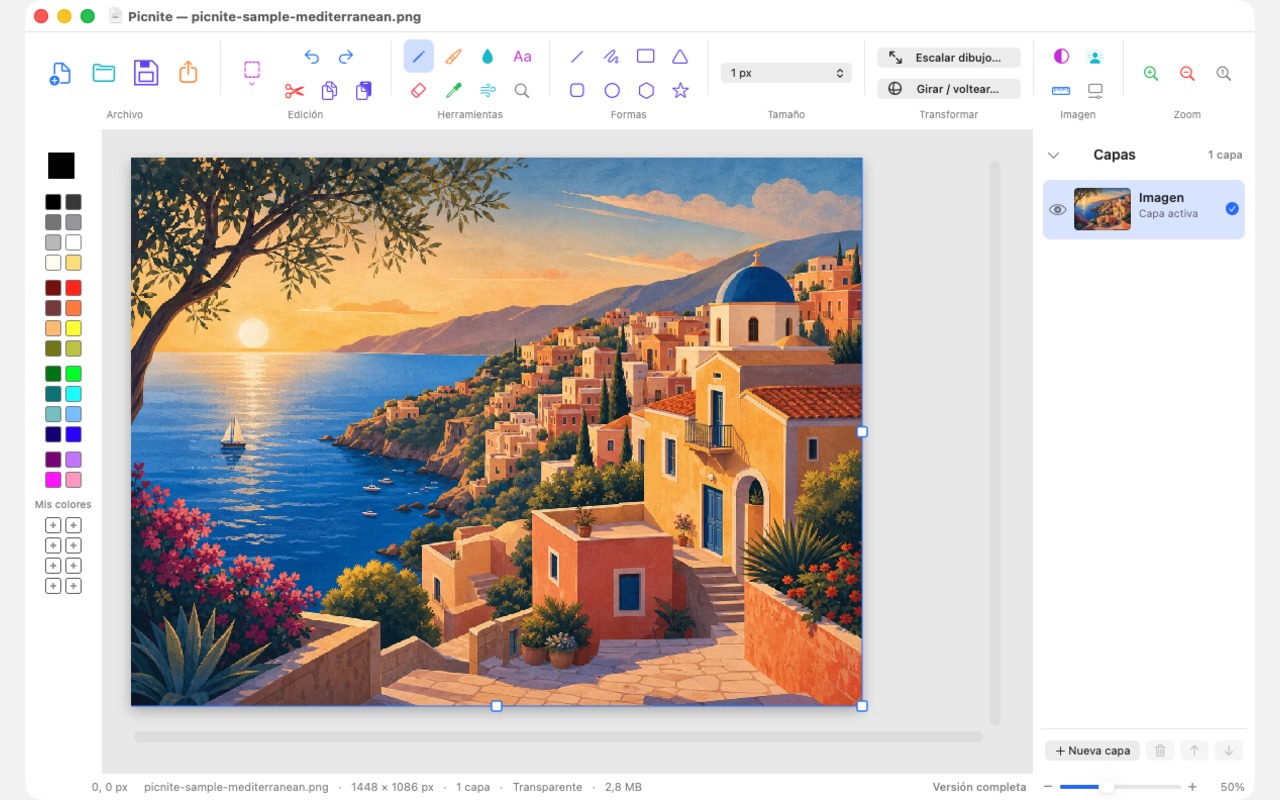Click the Escalar dibujo button

949,58
